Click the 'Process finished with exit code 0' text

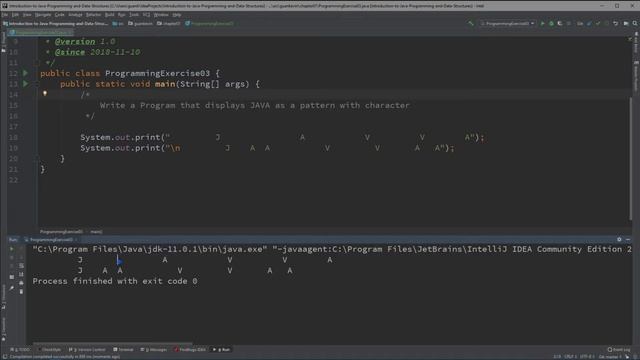115,281
